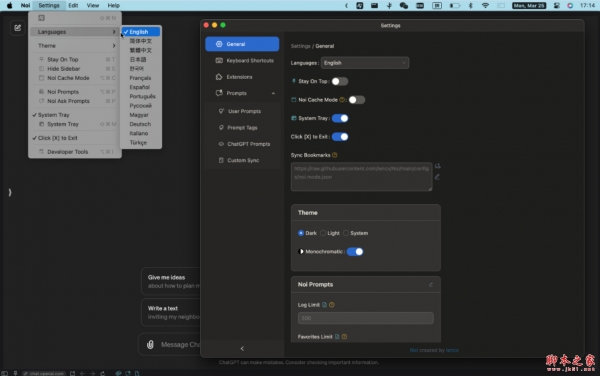The width and height of the screenshot is (600, 376).
Task: Click the attach file paperclip icon in message box
Action: pos(150,345)
